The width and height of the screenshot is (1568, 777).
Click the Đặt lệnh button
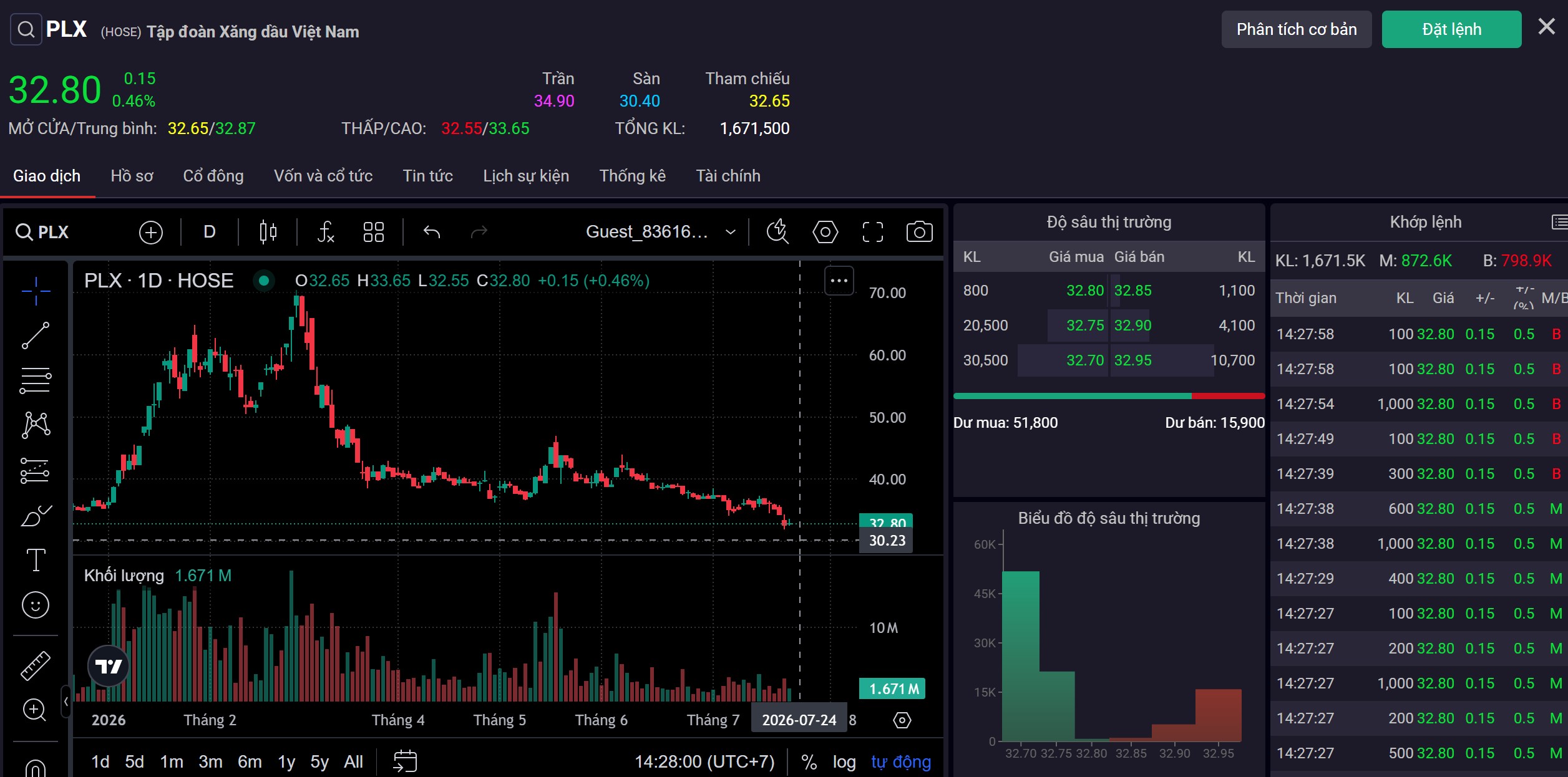click(1451, 29)
